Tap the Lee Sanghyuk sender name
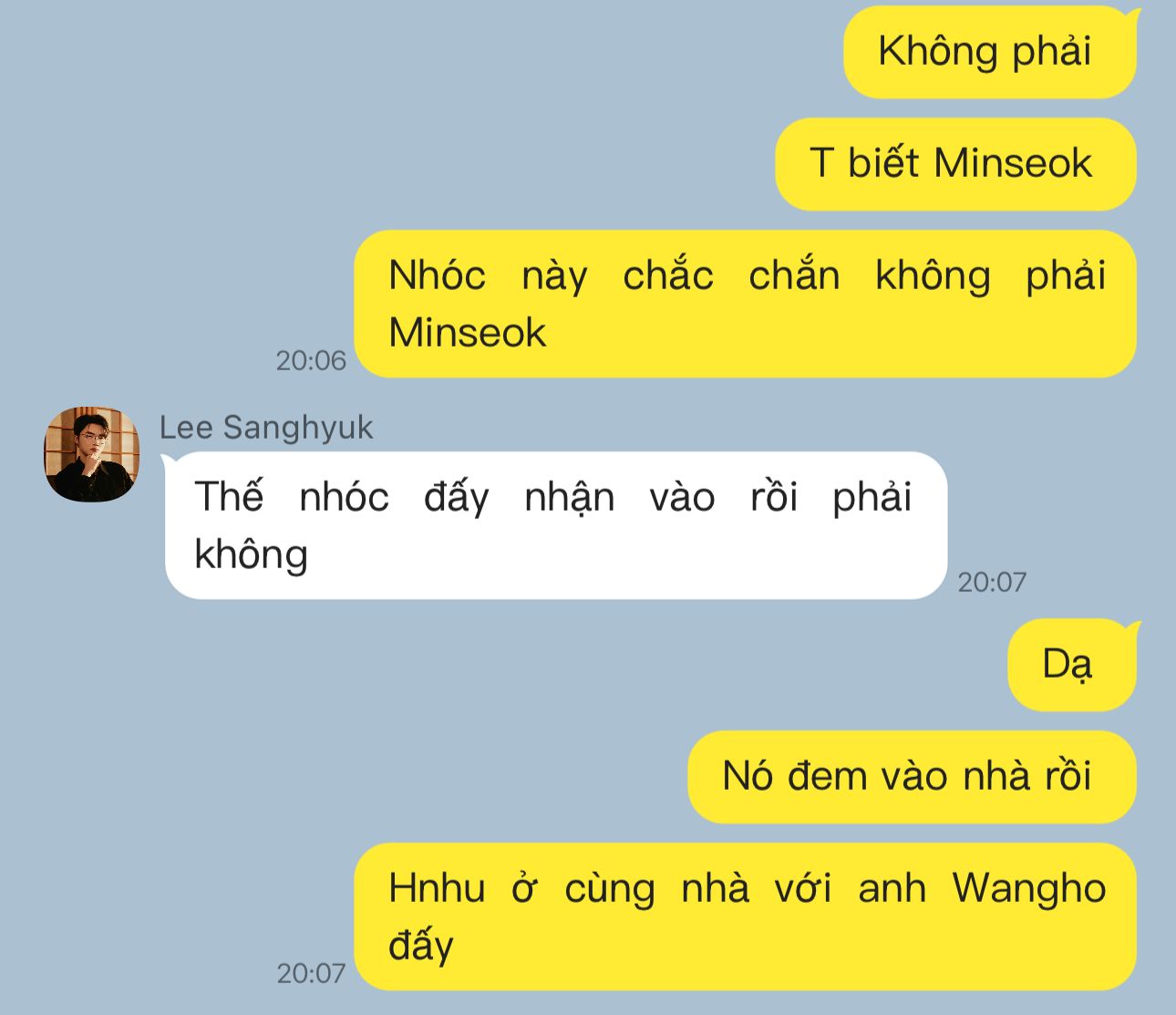Viewport: 1176px width, 1015px height. pyautogui.click(x=266, y=427)
